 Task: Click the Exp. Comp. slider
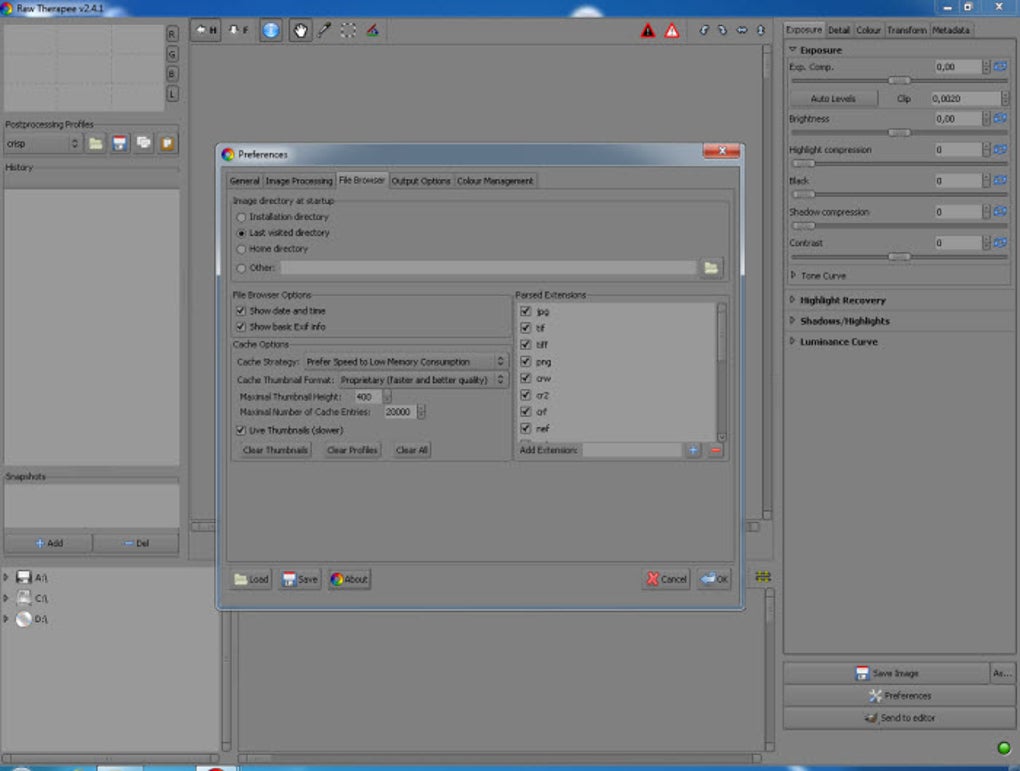[x=899, y=80]
